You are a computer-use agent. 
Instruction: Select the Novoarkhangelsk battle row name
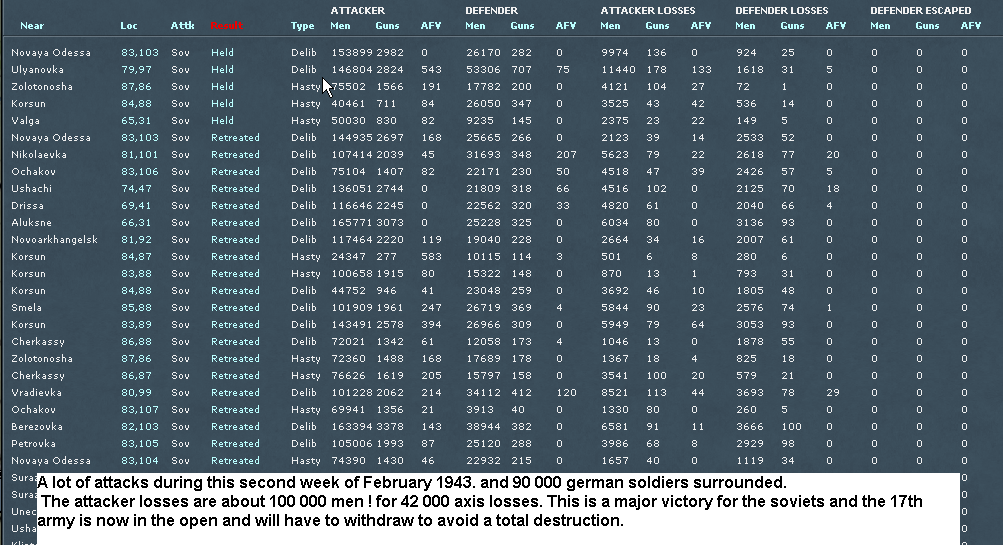tap(54, 239)
